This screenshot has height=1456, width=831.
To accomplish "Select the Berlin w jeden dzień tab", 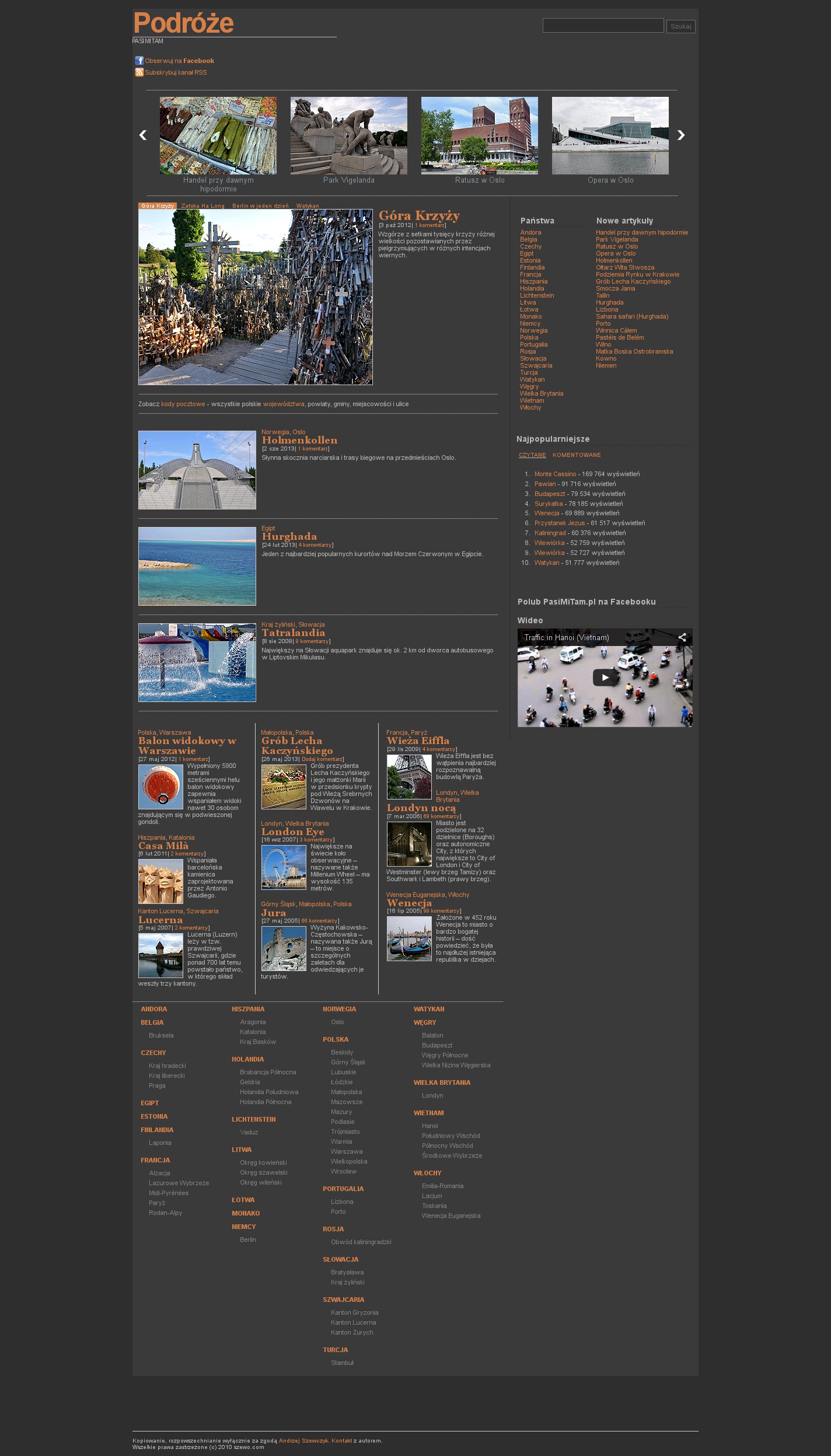I will (x=260, y=206).
